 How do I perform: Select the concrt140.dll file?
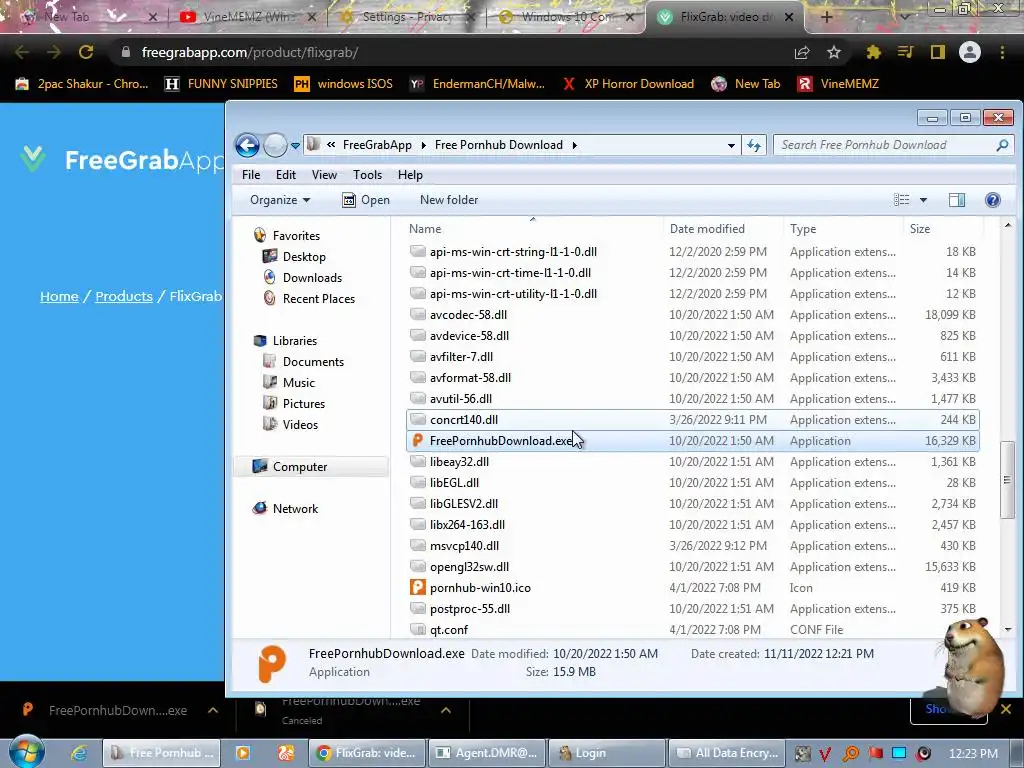point(692,420)
